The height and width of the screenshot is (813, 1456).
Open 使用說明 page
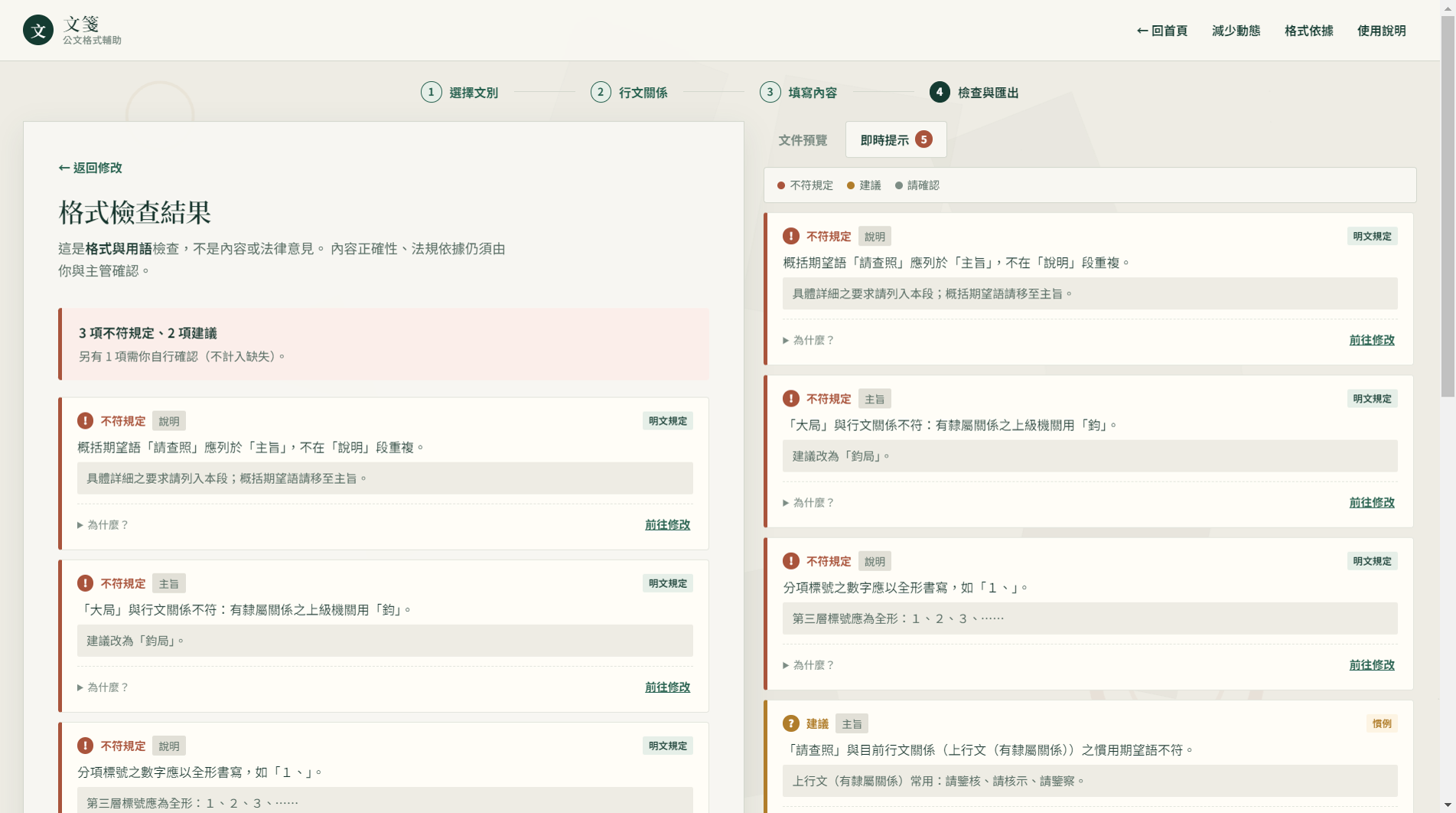click(1381, 31)
